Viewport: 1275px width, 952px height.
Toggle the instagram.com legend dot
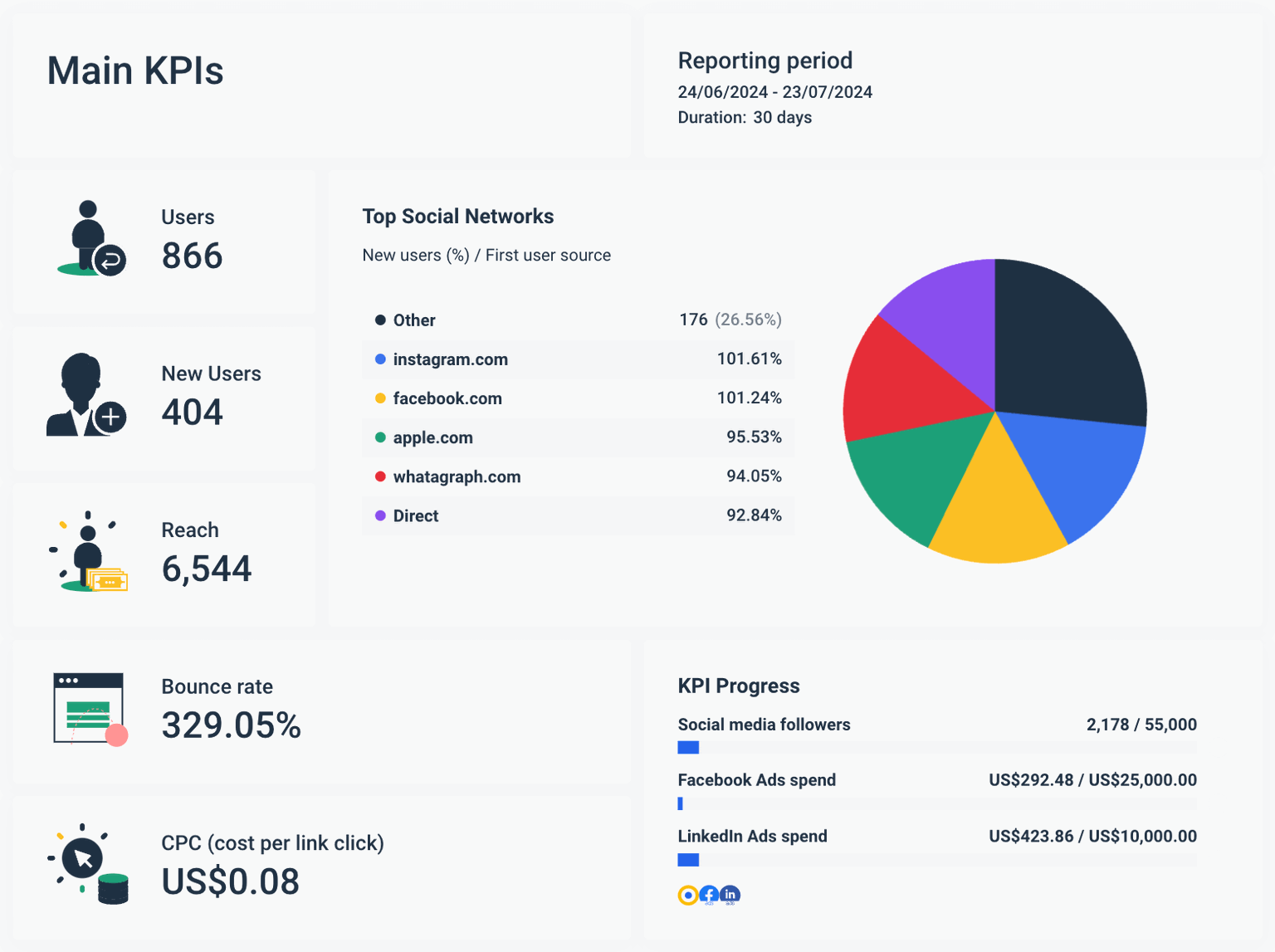click(379, 359)
